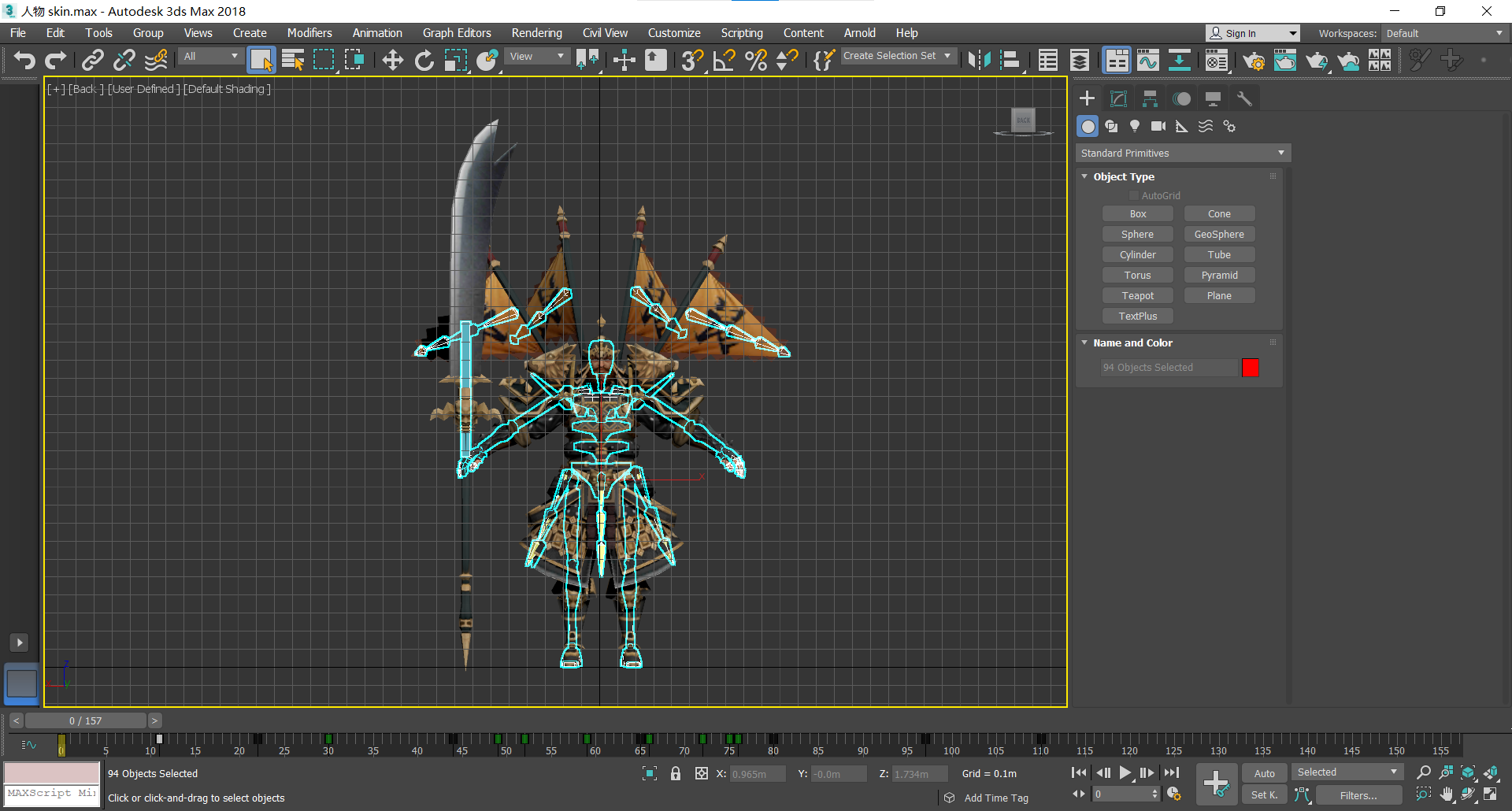
Task: Expand the Create Selection Set dropdown
Action: pos(947,56)
